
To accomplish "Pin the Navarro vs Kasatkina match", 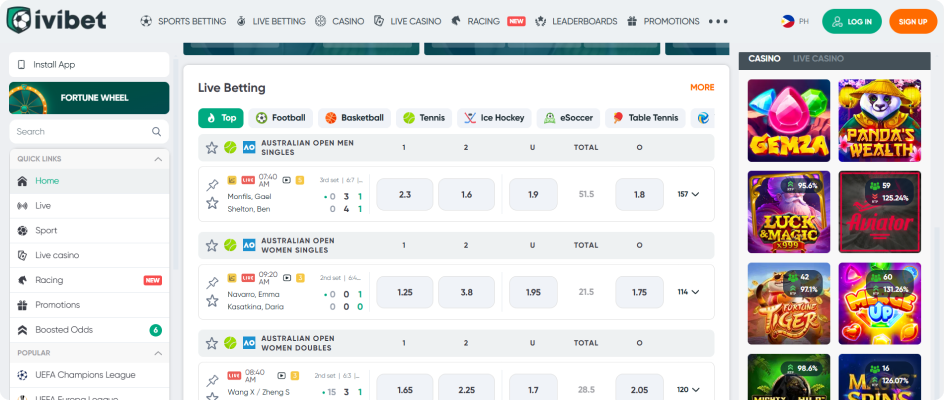I will (x=212, y=283).
